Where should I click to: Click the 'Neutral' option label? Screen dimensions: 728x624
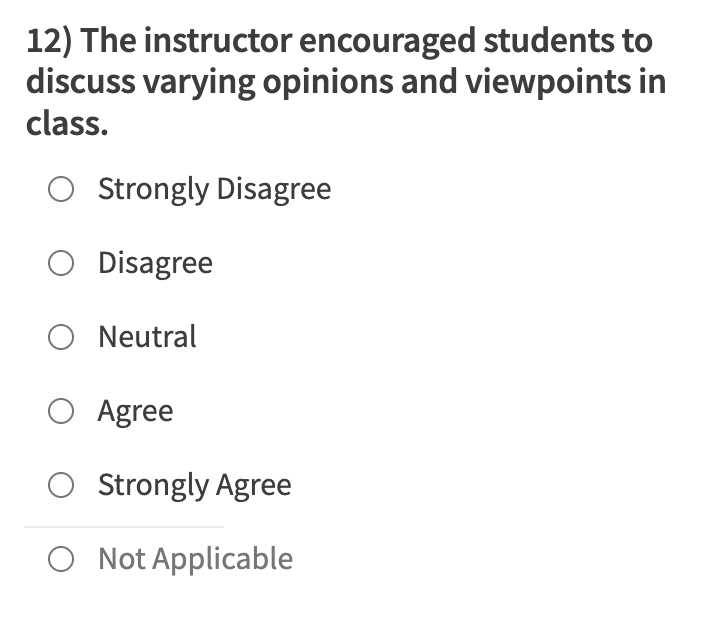pos(147,337)
